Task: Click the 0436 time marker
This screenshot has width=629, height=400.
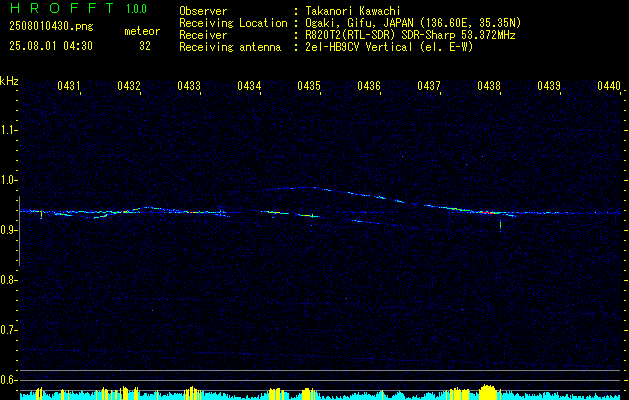Action: [369, 85]
